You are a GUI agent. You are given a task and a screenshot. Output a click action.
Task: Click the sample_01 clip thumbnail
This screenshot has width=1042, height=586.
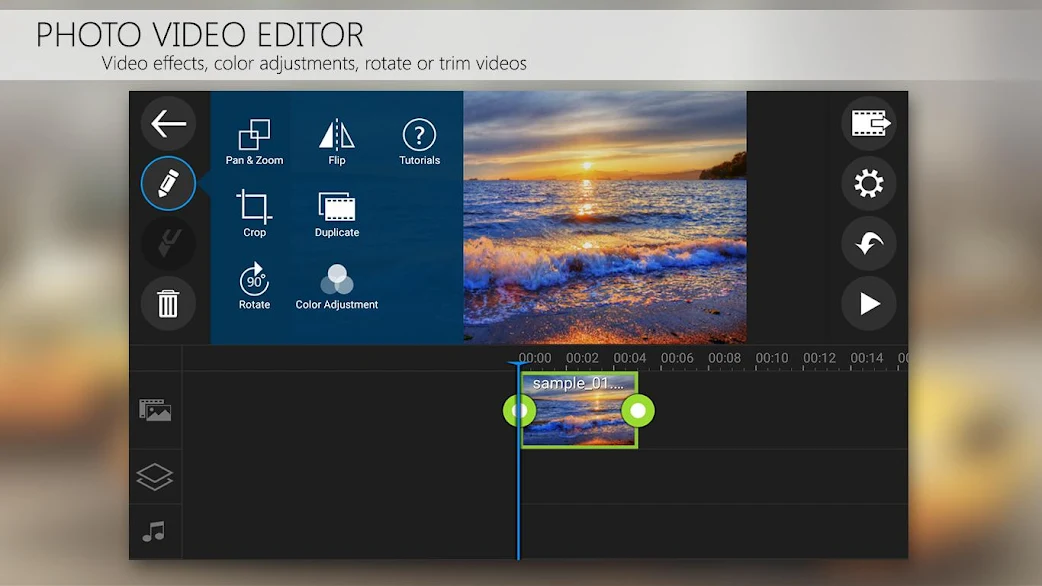[579, 410]
